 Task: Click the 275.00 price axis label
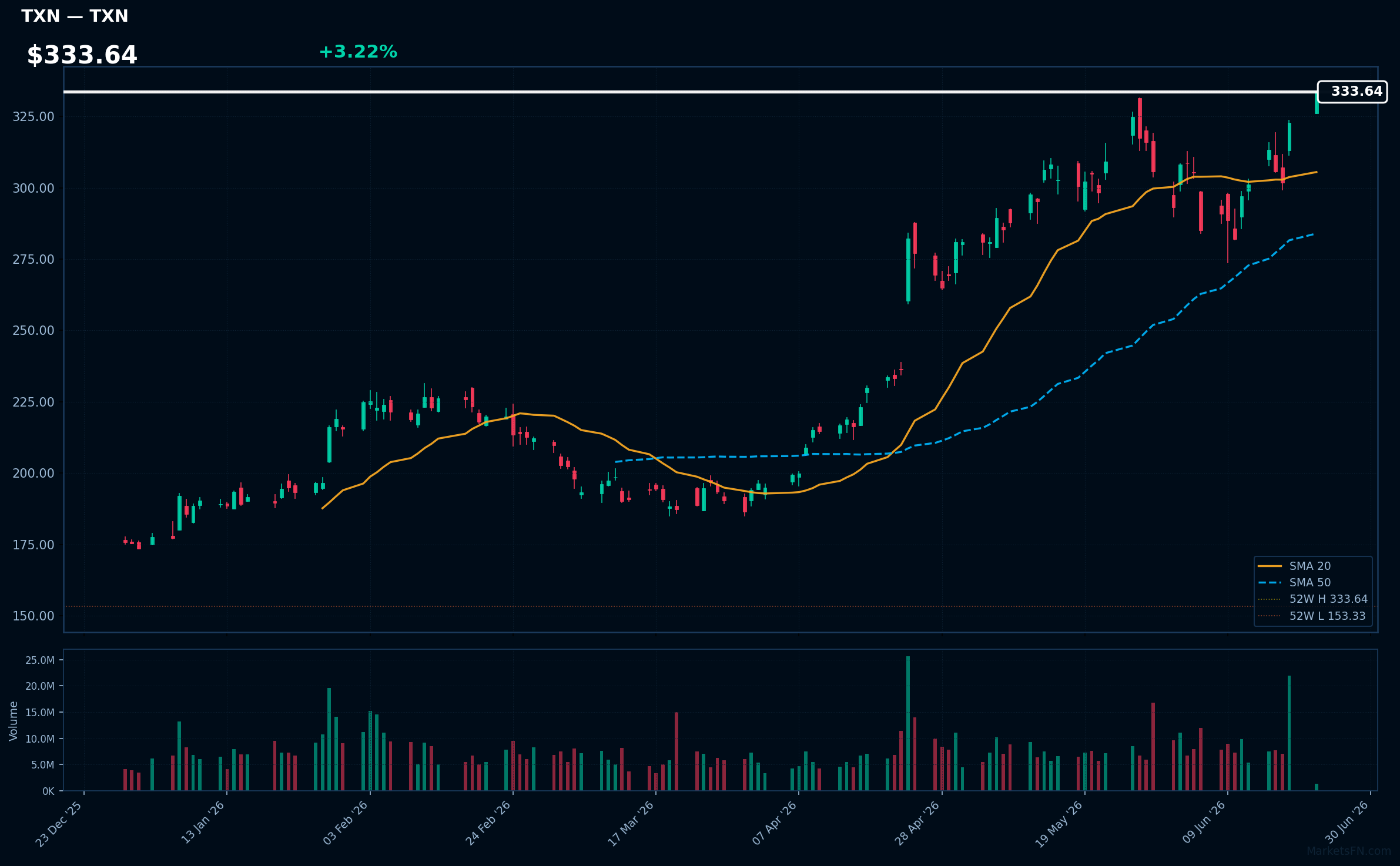pos(34,260)
